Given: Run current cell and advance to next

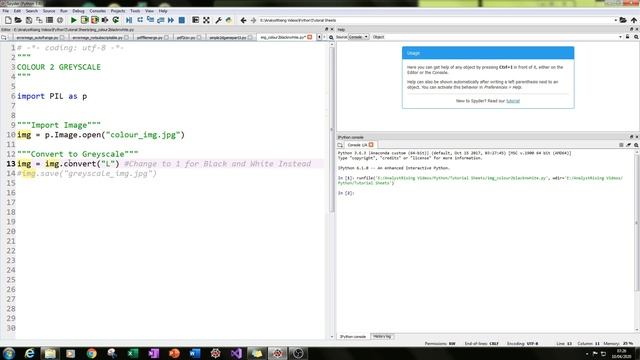Looking at the screenshot, I should [x=95, y=20].
